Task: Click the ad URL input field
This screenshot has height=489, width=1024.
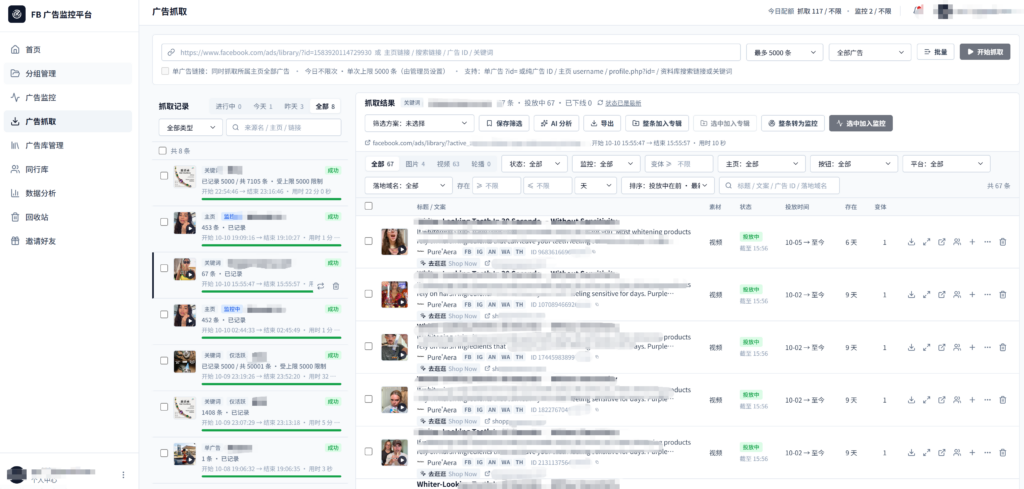Action: (451, 52)
